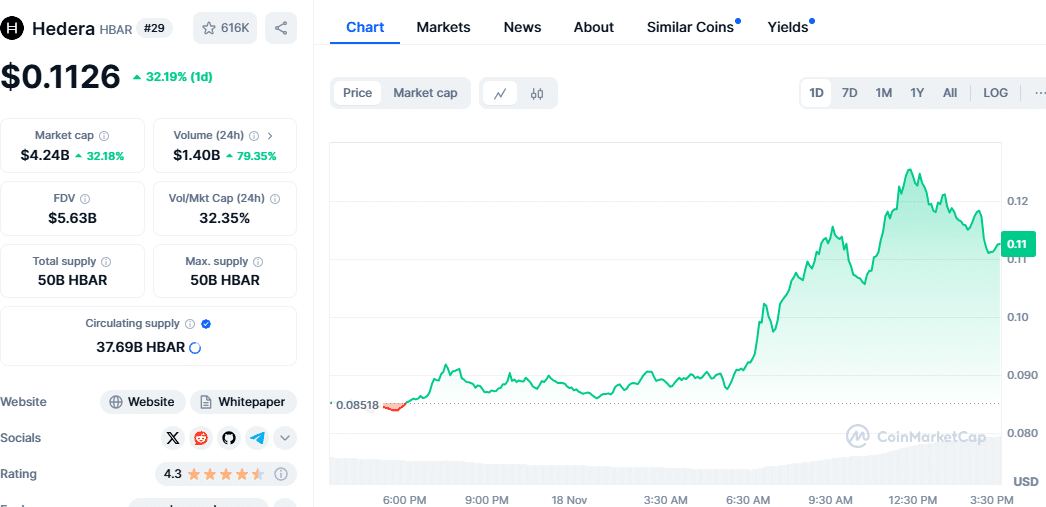
Task: Show Market cap info tooltip icon
Action: [x=104, y=136]
